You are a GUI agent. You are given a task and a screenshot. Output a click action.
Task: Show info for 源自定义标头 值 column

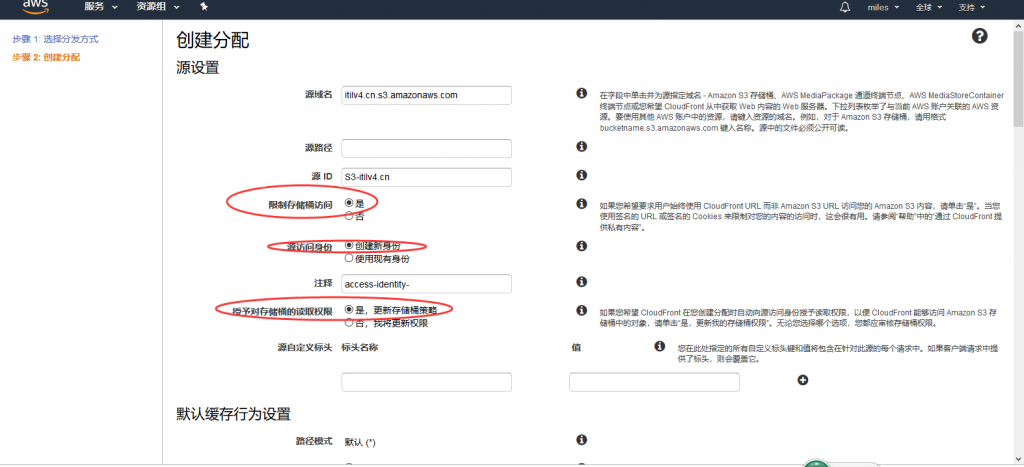(660, 346)
